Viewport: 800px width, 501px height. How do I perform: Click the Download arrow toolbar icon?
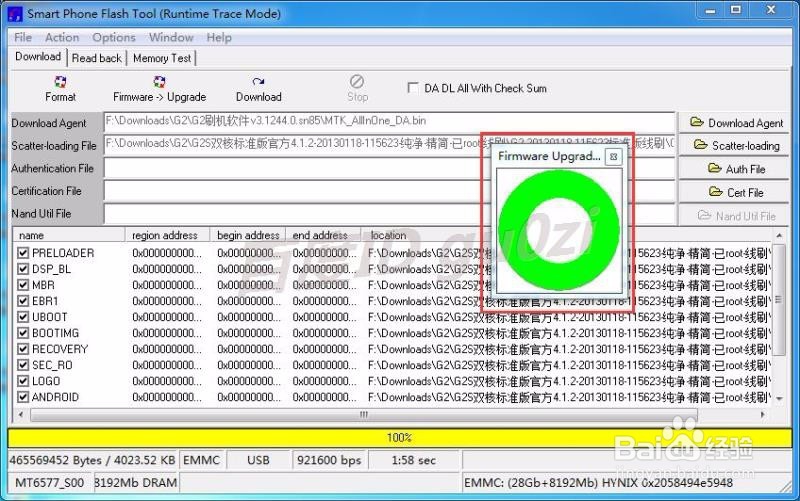tap(258, 82)
